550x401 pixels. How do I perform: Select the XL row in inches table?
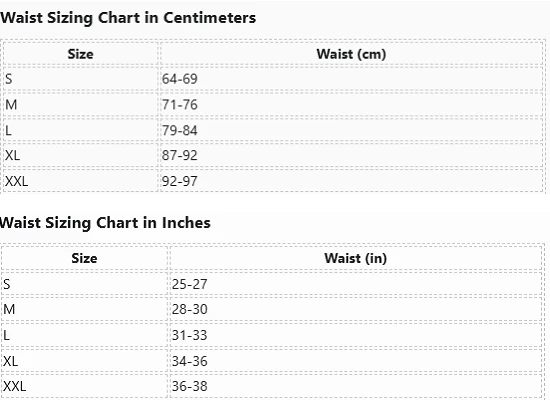tap(272, 361)
